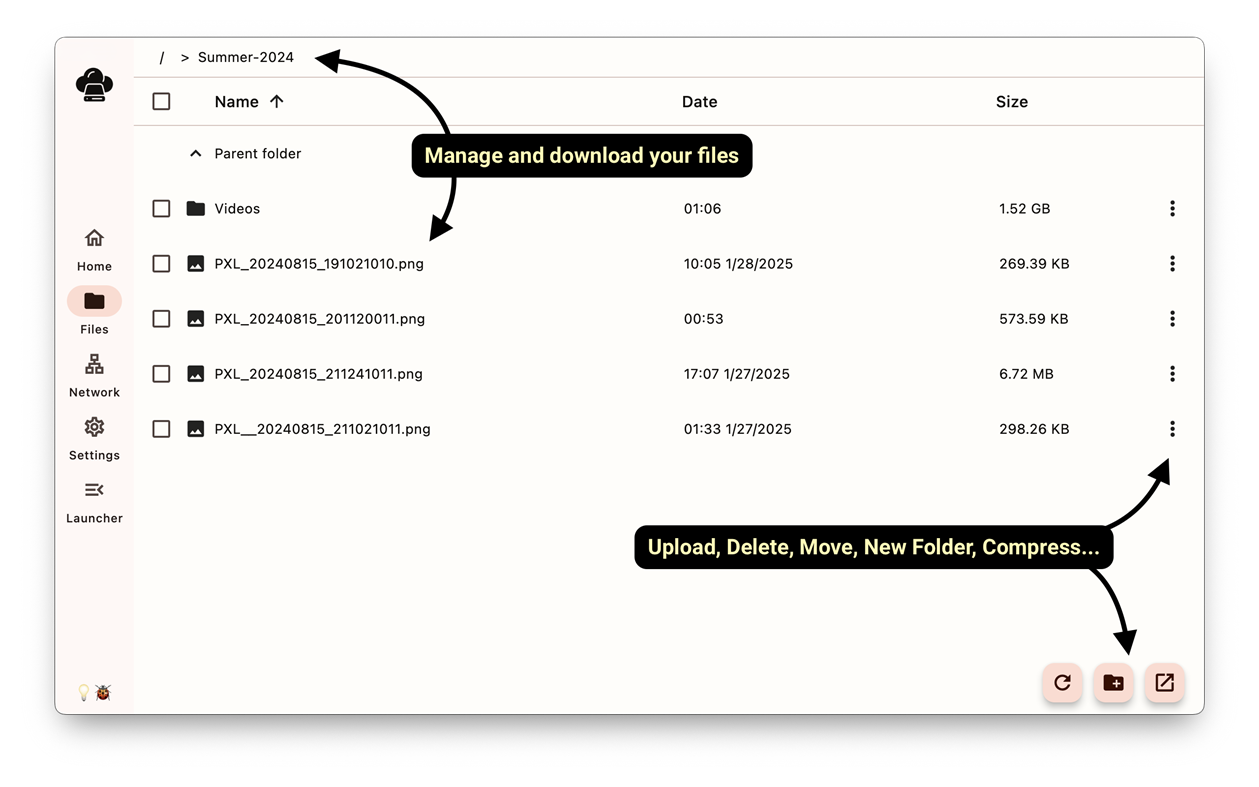Image resolution: width=1259 pixels, height=787 pixels.
Task: Open file PXL_20240815_191021010.png
Action: click(319, 264)
